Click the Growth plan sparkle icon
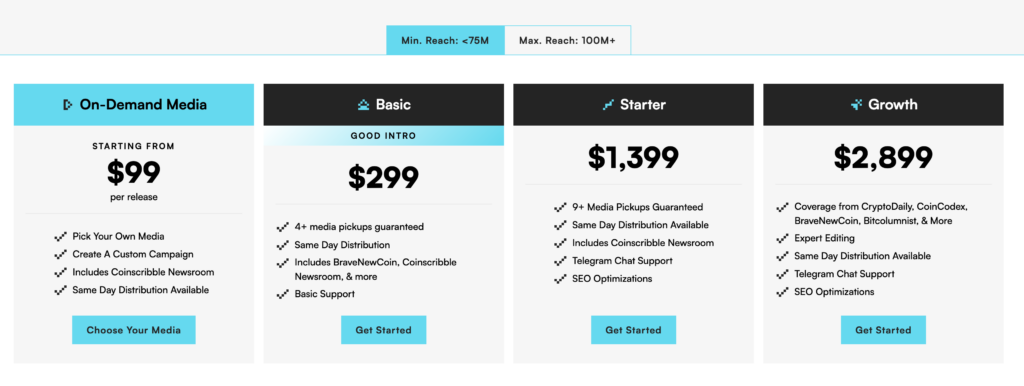Screen dimensions: 1024x386 pyautogui.click(x=857, y=105)
